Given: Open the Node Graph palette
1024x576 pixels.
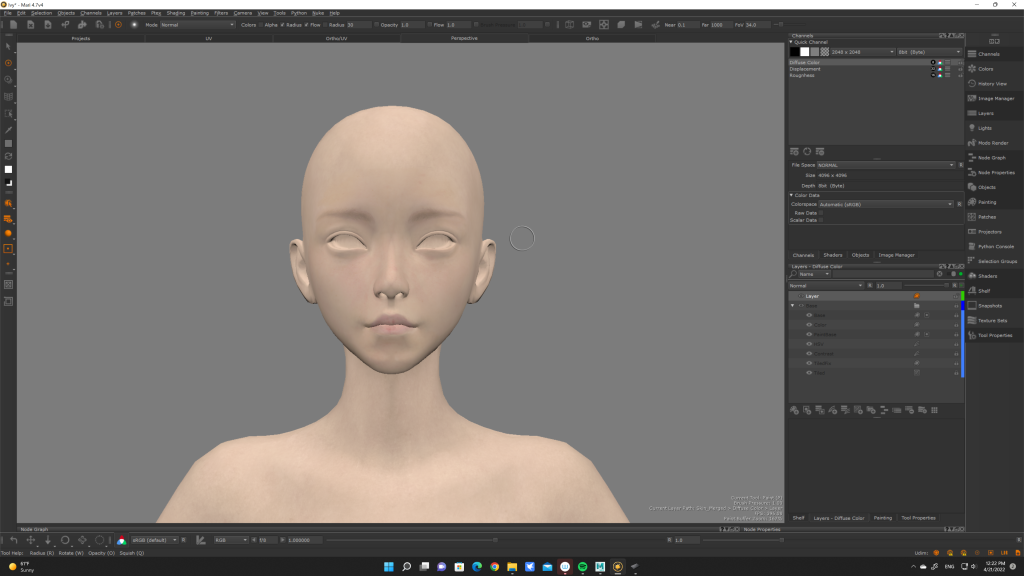Looking at the screenshot, I should pos(991,158).
